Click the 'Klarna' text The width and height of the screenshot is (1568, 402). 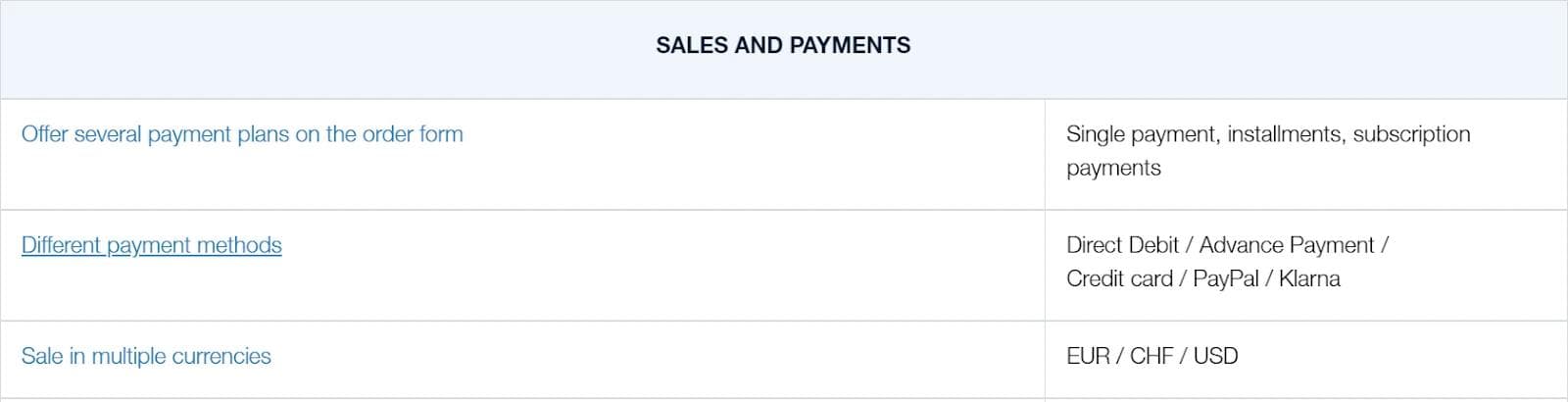[1309, 278]
